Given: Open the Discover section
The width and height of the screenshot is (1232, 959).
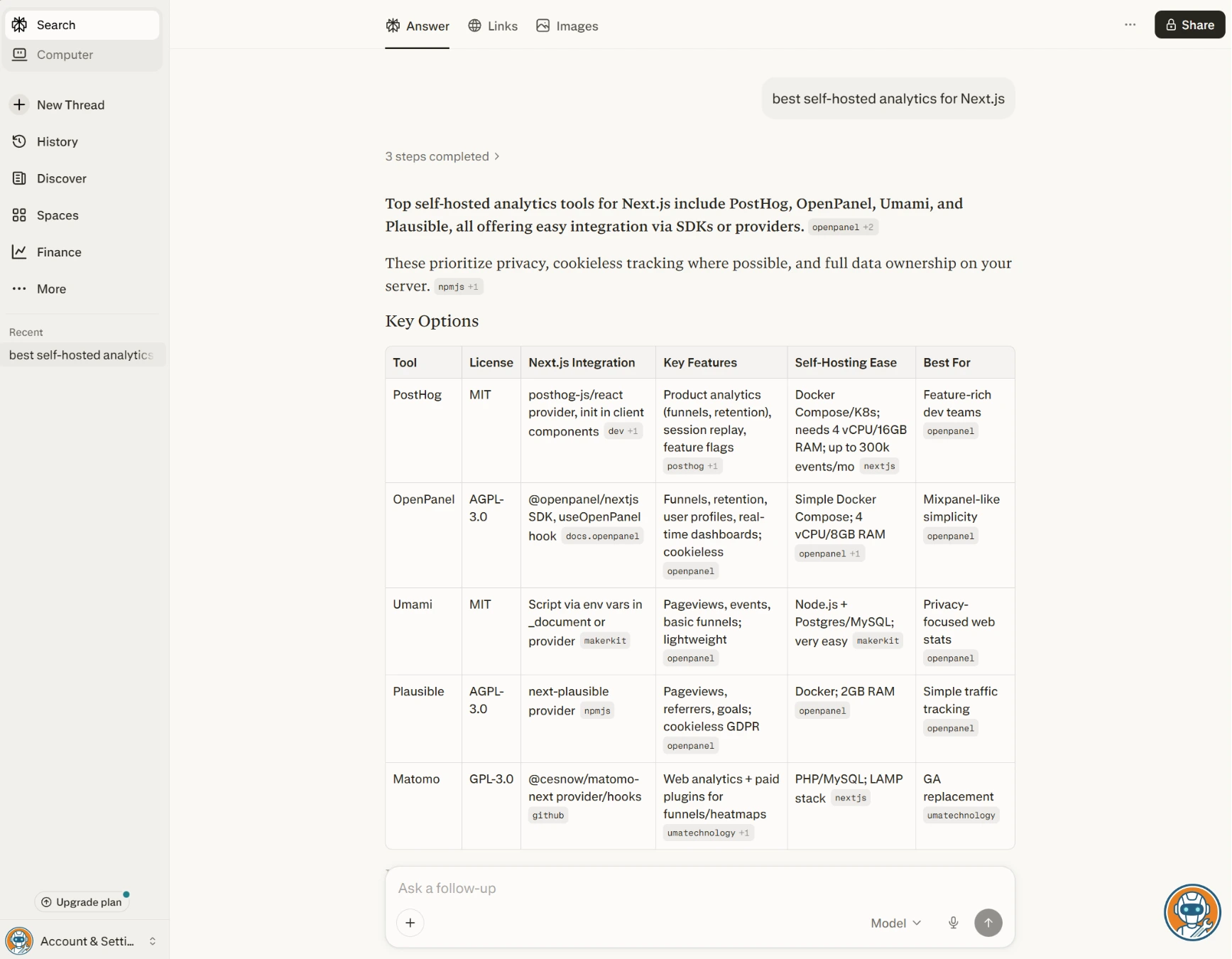Looking at the screenshot, I should click(61, 178).
